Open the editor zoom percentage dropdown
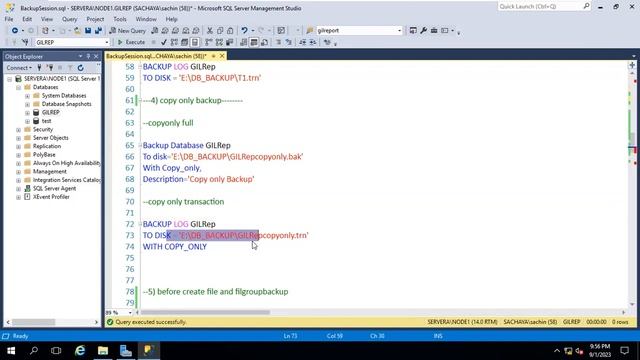 pos(130,313)
